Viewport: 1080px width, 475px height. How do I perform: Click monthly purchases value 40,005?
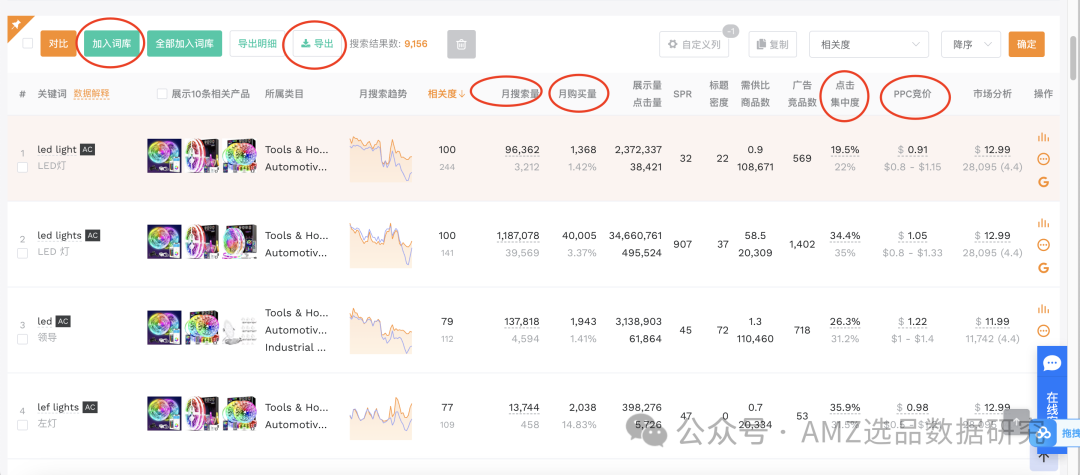(x=580, y=235)
